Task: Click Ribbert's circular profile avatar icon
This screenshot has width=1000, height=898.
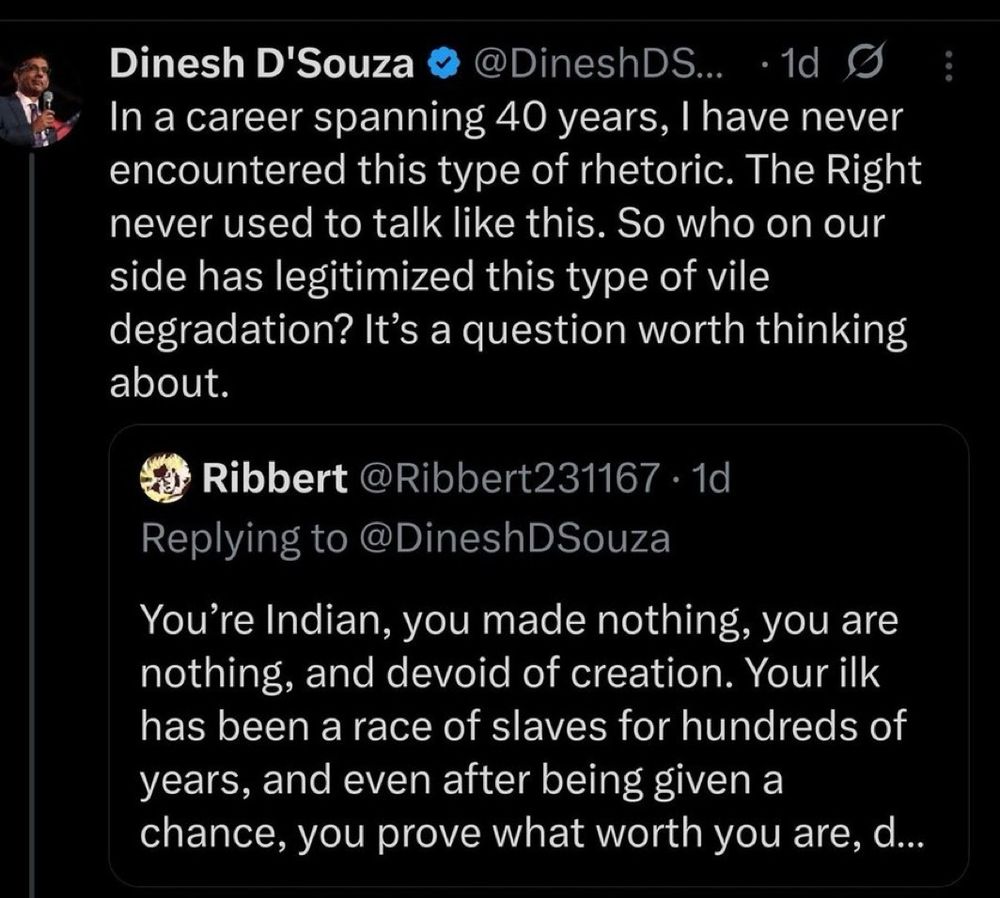Action: coord(165,478)
